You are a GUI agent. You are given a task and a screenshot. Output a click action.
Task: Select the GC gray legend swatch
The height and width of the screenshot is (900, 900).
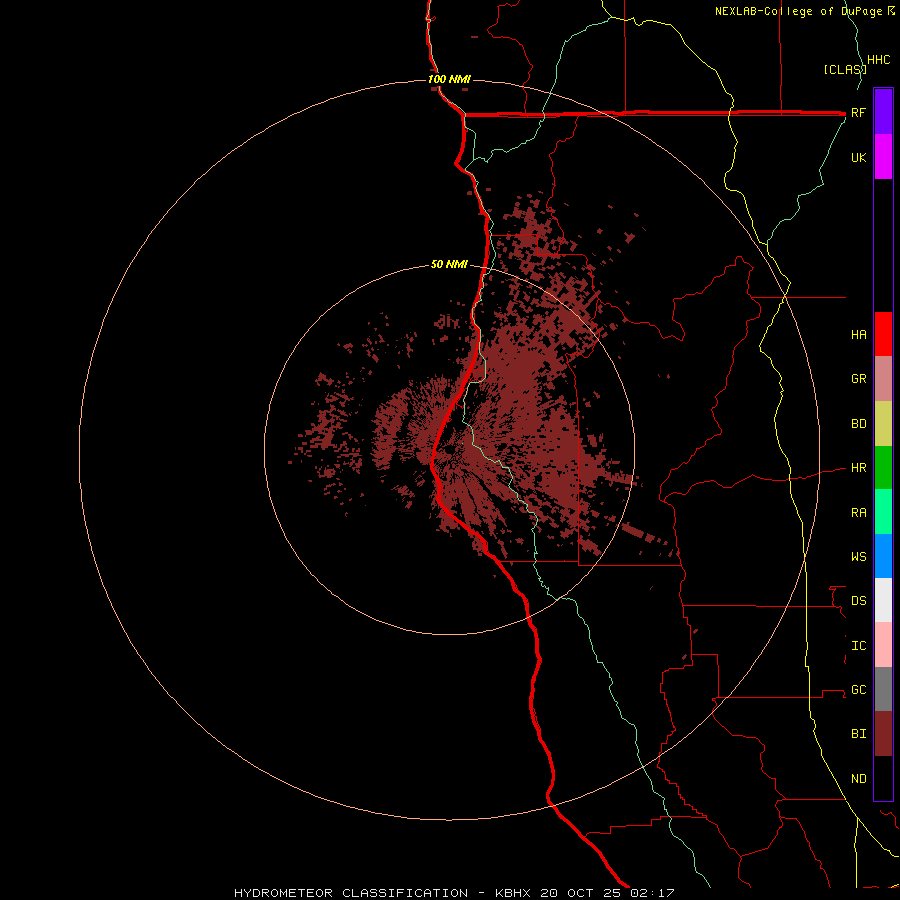(x=883, y=689)
